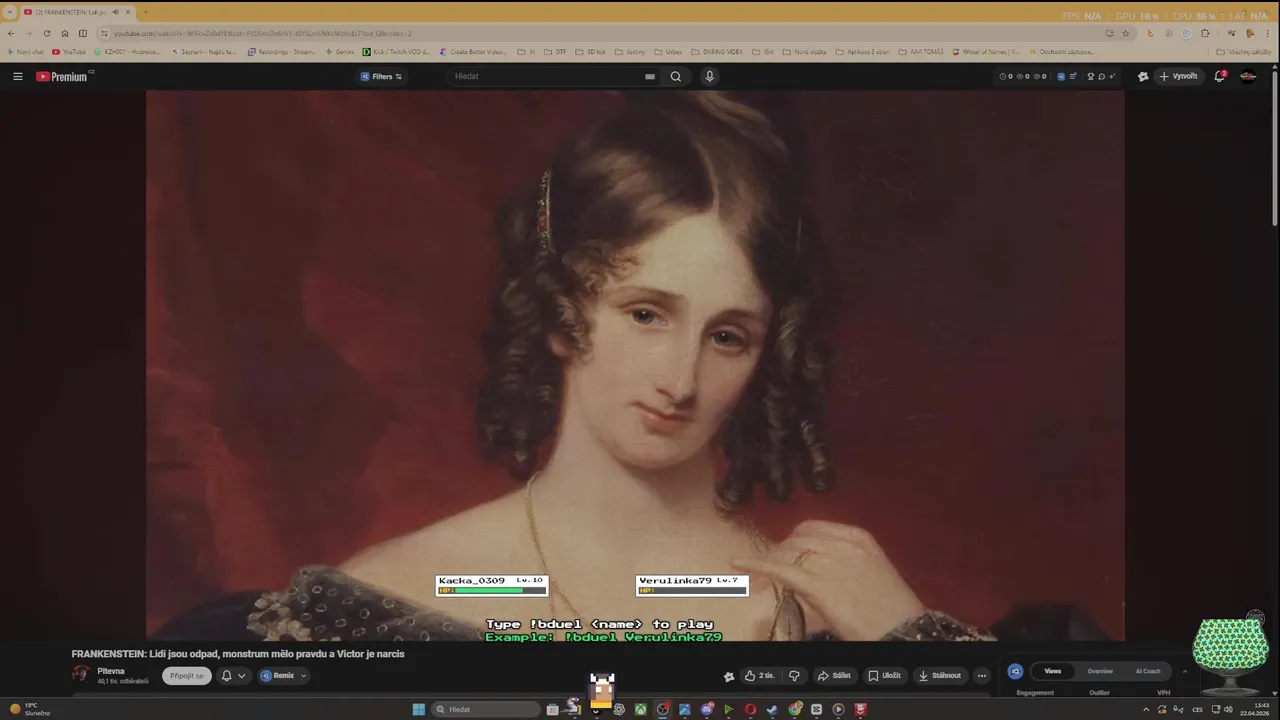
Task: Click the Windows taskbar Hledat search box
Action: pyautogui.click(x=486, y=709)
